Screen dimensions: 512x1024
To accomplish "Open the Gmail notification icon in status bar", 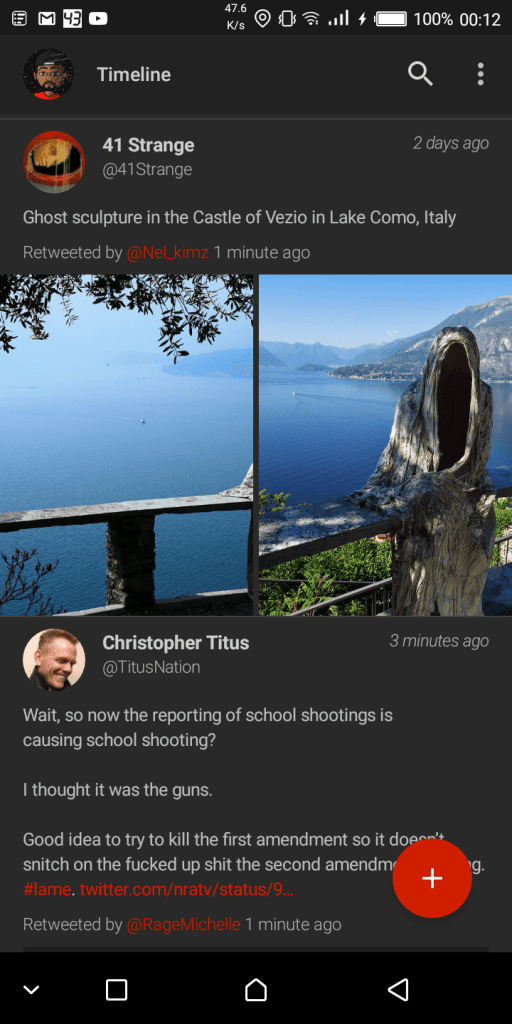I will pos(46,19).
